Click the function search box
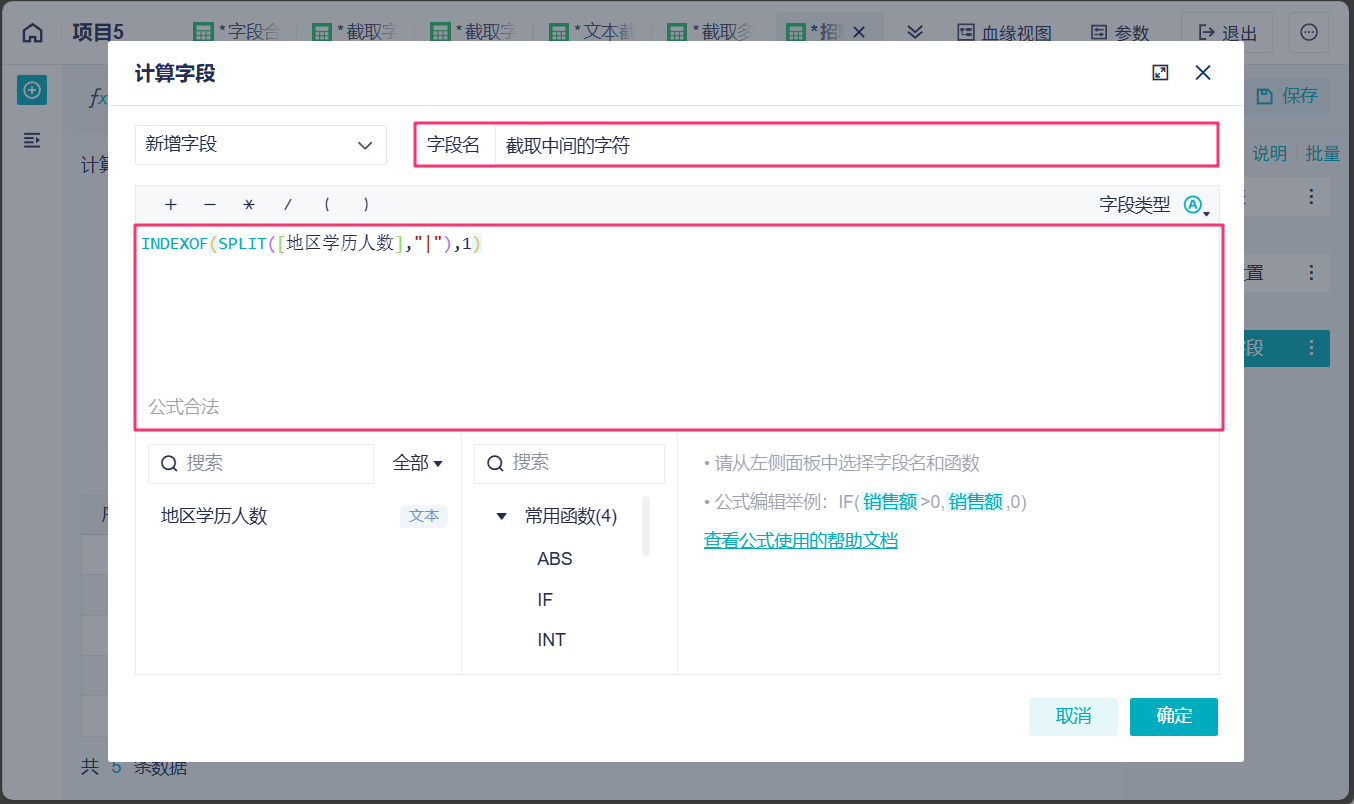 (x=569, y=464)
